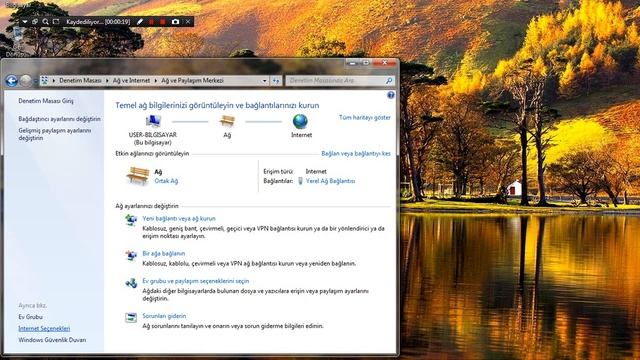
Task: Open Denetim Masası Giriş link
Action: point(46,101)
